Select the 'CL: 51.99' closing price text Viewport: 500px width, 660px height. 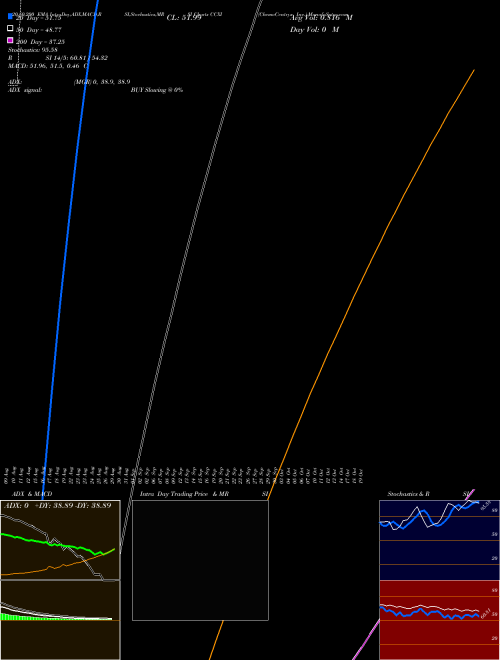click(x=184, y=18)
